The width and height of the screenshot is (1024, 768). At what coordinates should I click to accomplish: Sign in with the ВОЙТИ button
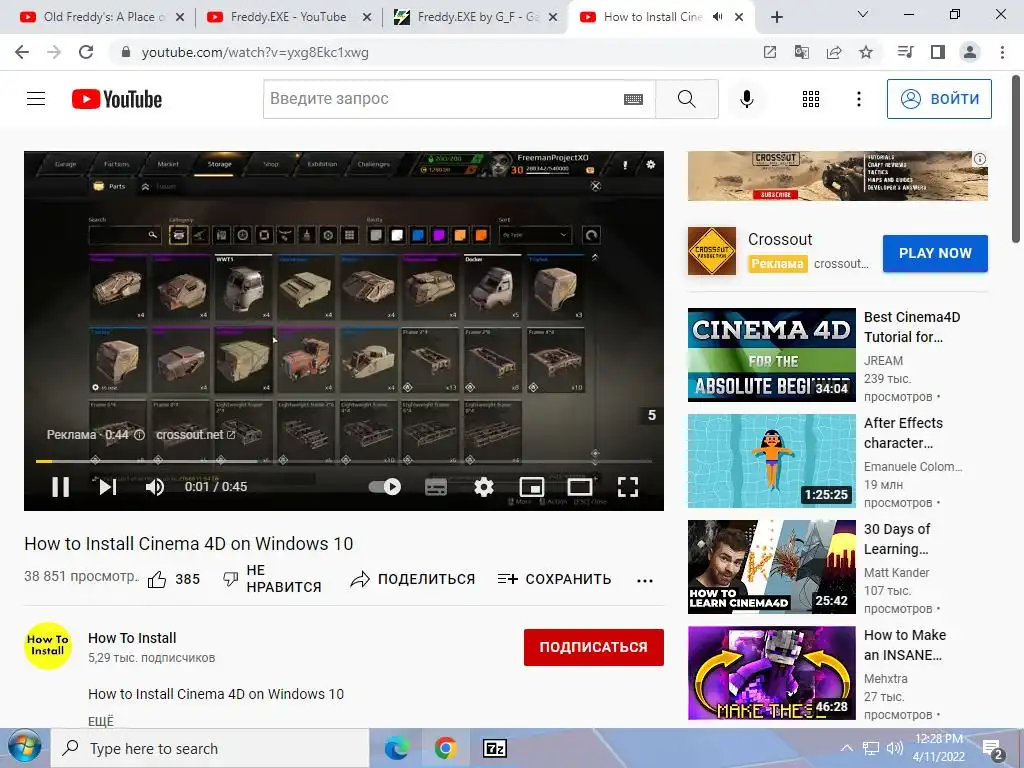click(x=939, y=99)
